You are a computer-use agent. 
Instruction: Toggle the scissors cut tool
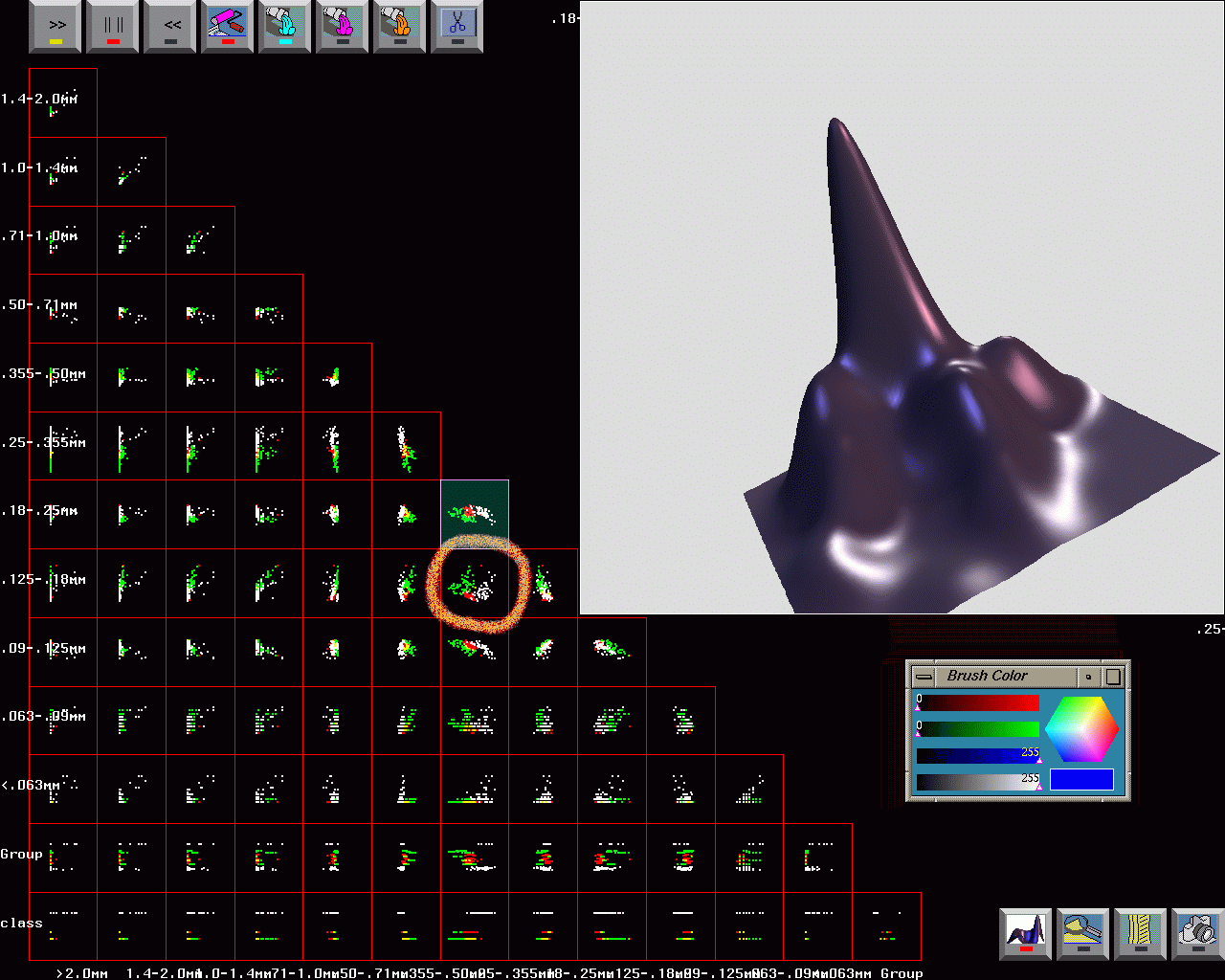457,26
